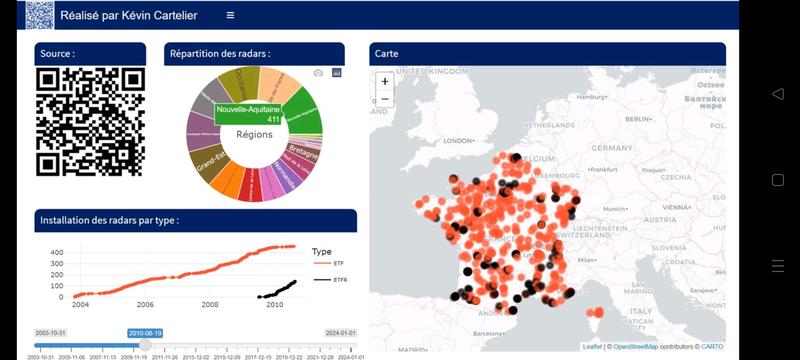Viewport: 800px width, 360px height.
Task: Select the Bretagne pie slice
Action: pos(303,151)
